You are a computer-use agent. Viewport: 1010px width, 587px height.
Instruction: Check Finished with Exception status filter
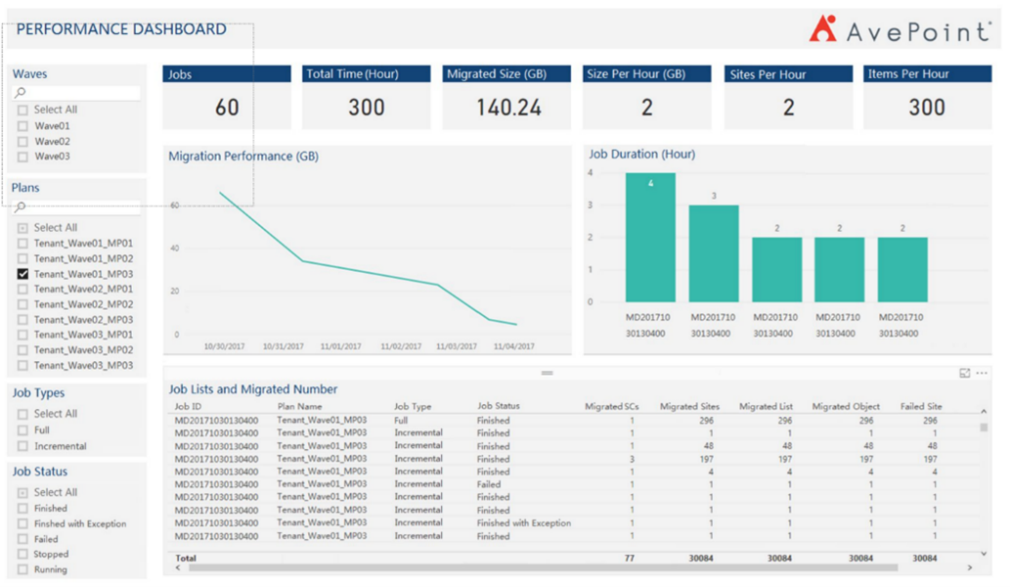23,524
